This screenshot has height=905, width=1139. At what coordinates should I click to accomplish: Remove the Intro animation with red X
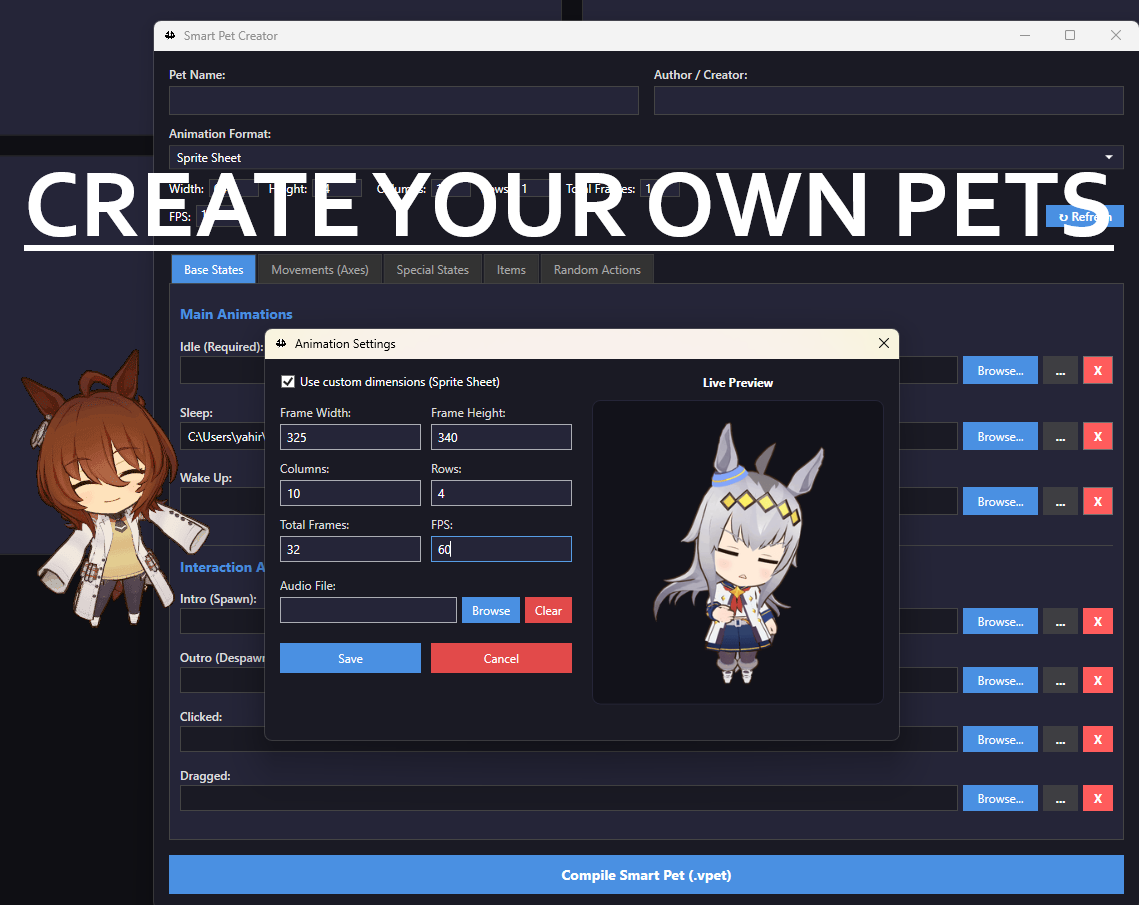[1098, 621]
